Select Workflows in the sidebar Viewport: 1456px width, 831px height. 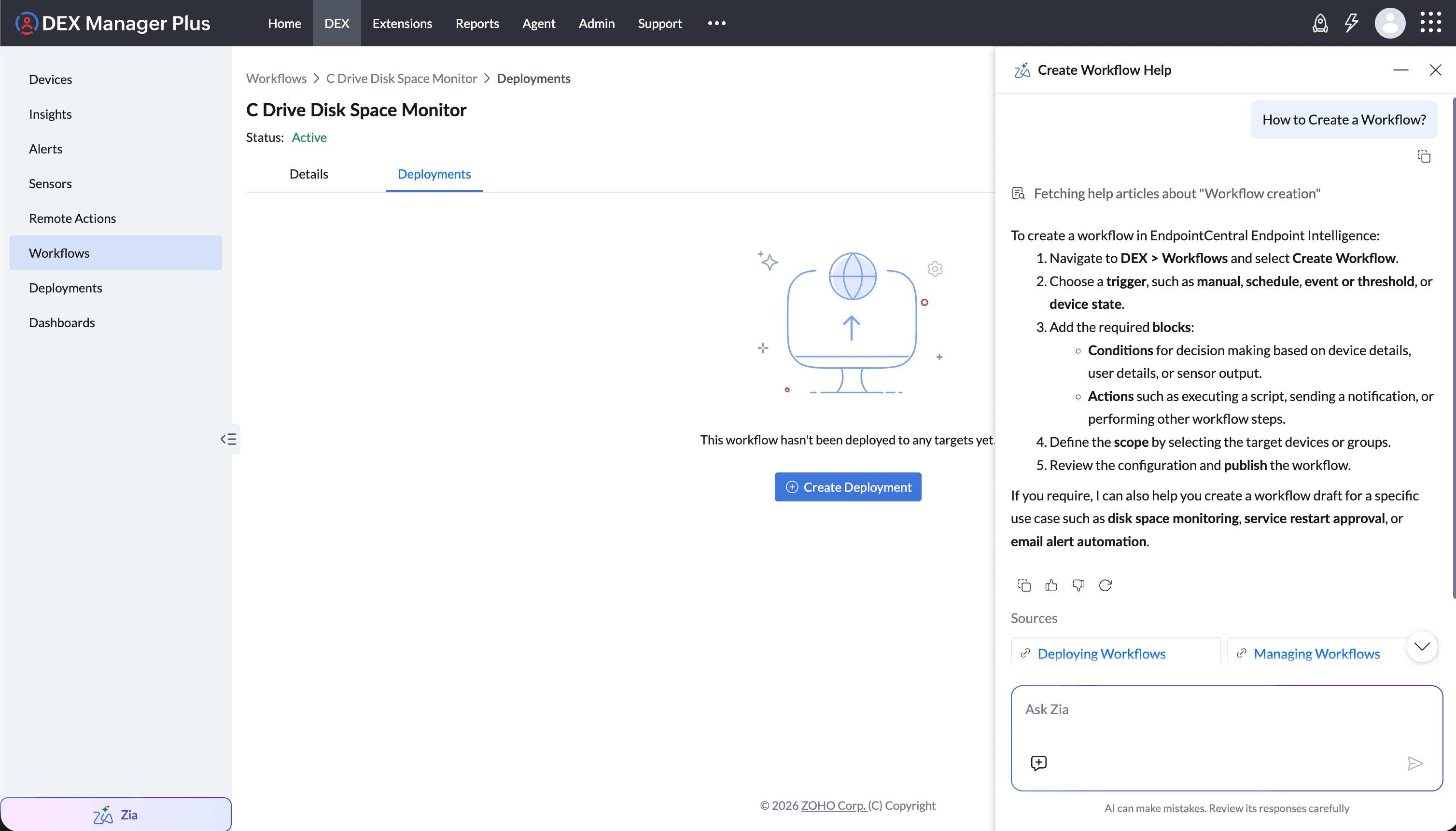[x=116, y=253]
